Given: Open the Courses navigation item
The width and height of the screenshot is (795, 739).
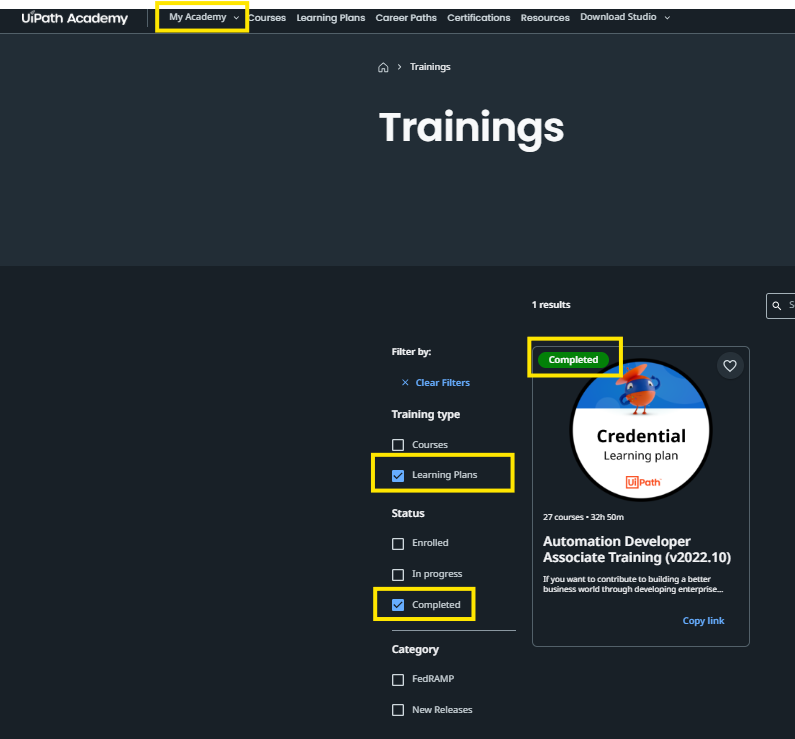Looking at the screenshot, I should click(x=267, y=18).
